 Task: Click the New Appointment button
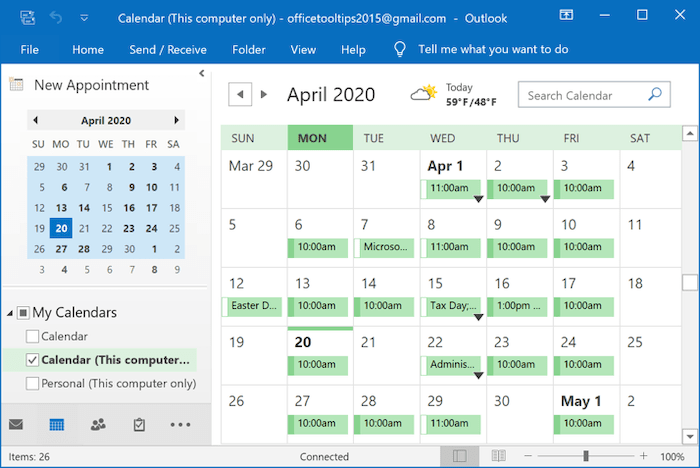(79, 85)
